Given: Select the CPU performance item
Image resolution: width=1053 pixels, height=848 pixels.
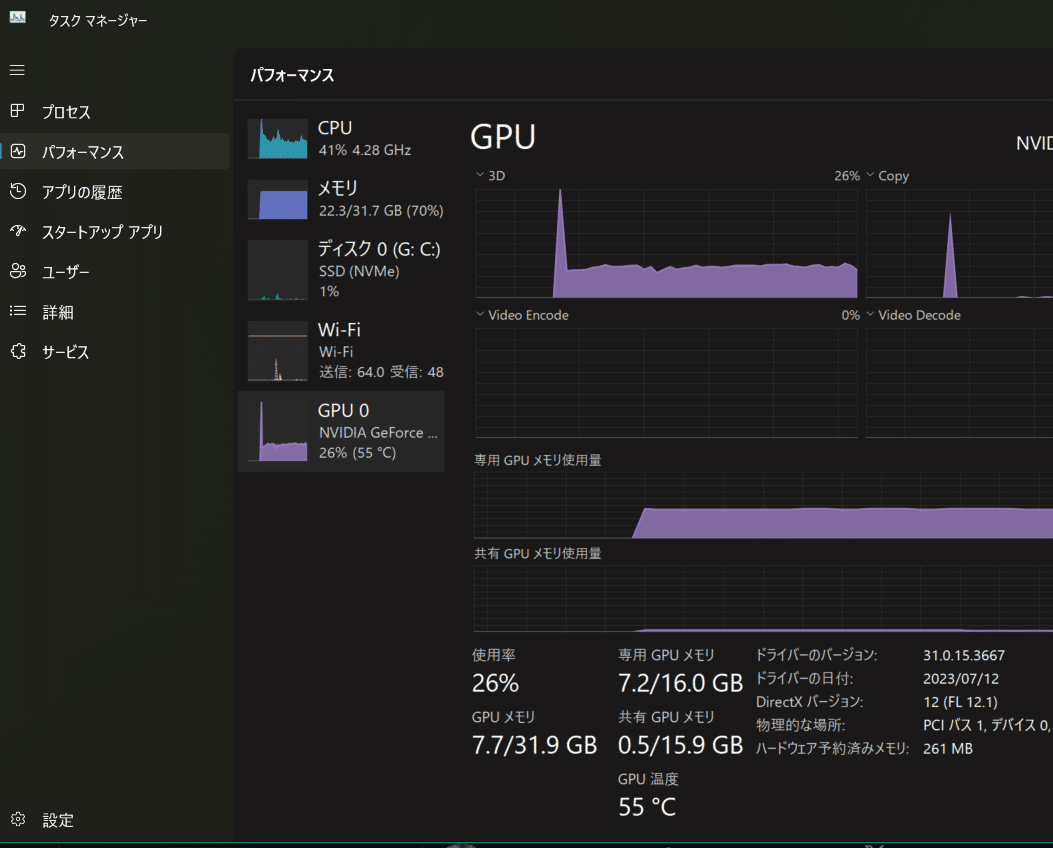Looking at the screenshot, I should point(341,138).
